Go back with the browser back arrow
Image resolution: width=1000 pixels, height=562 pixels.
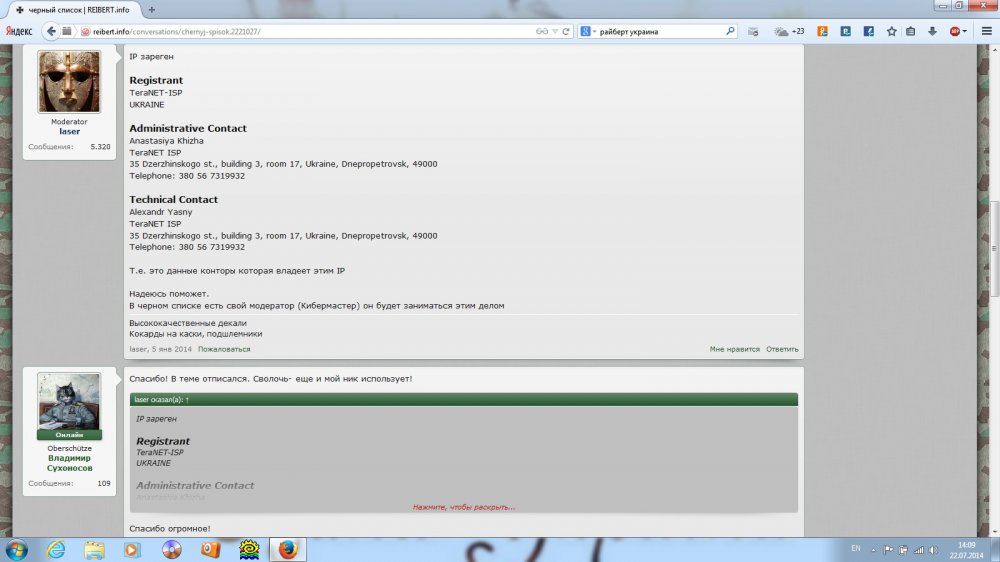tap(51, 31)
